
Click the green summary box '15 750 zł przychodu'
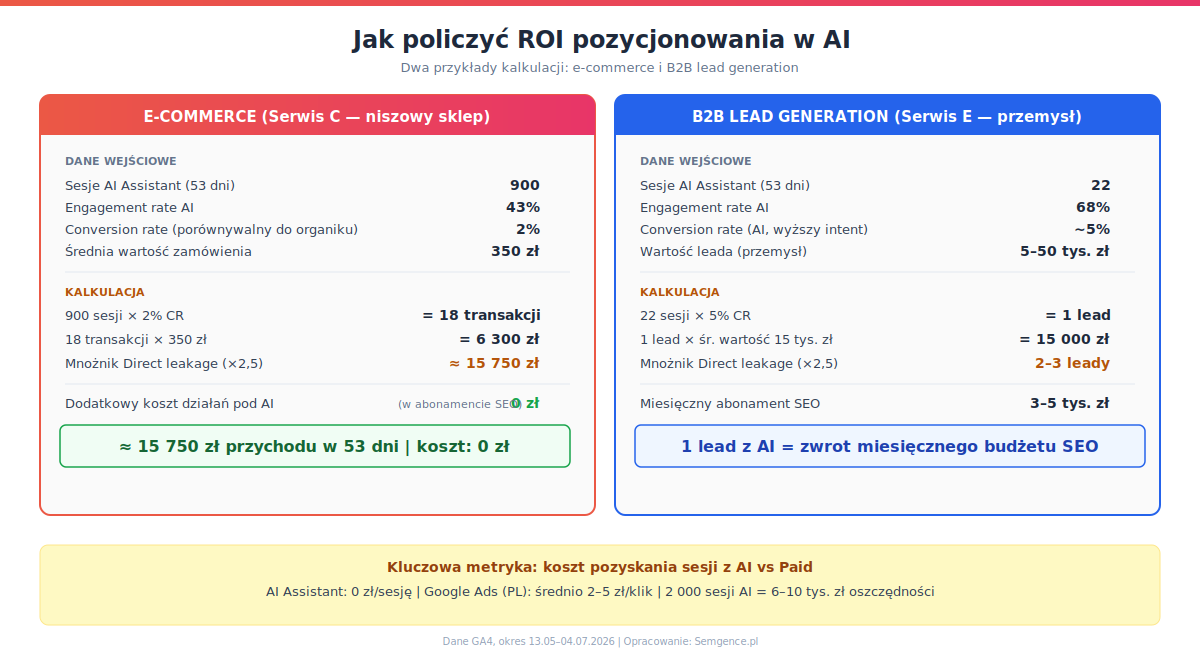[x=315, y=446]
